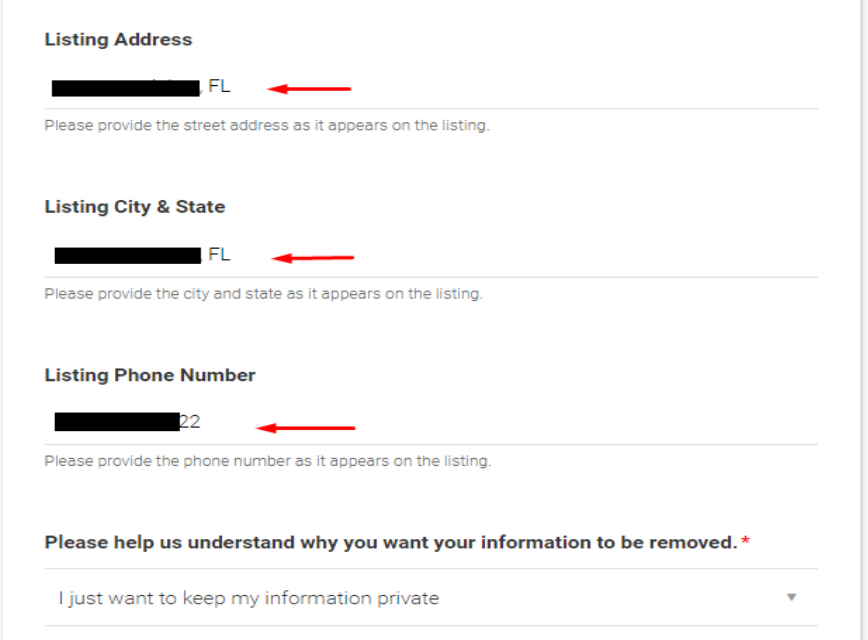Click the red required asterisk
868x640 pixels.
tap(746, 543)
